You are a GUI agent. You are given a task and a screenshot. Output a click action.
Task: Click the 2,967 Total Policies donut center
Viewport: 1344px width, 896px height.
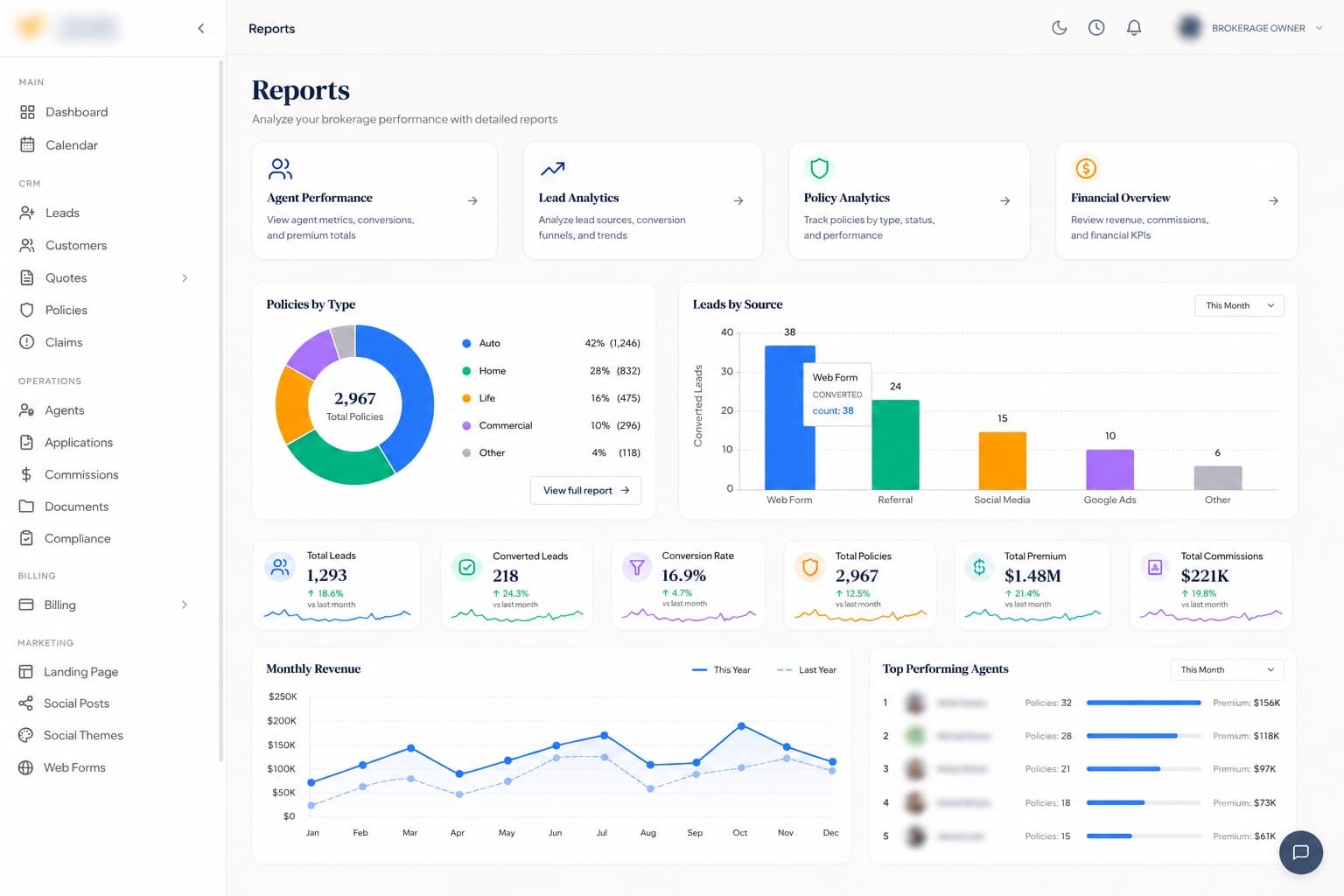coord(354,405)
